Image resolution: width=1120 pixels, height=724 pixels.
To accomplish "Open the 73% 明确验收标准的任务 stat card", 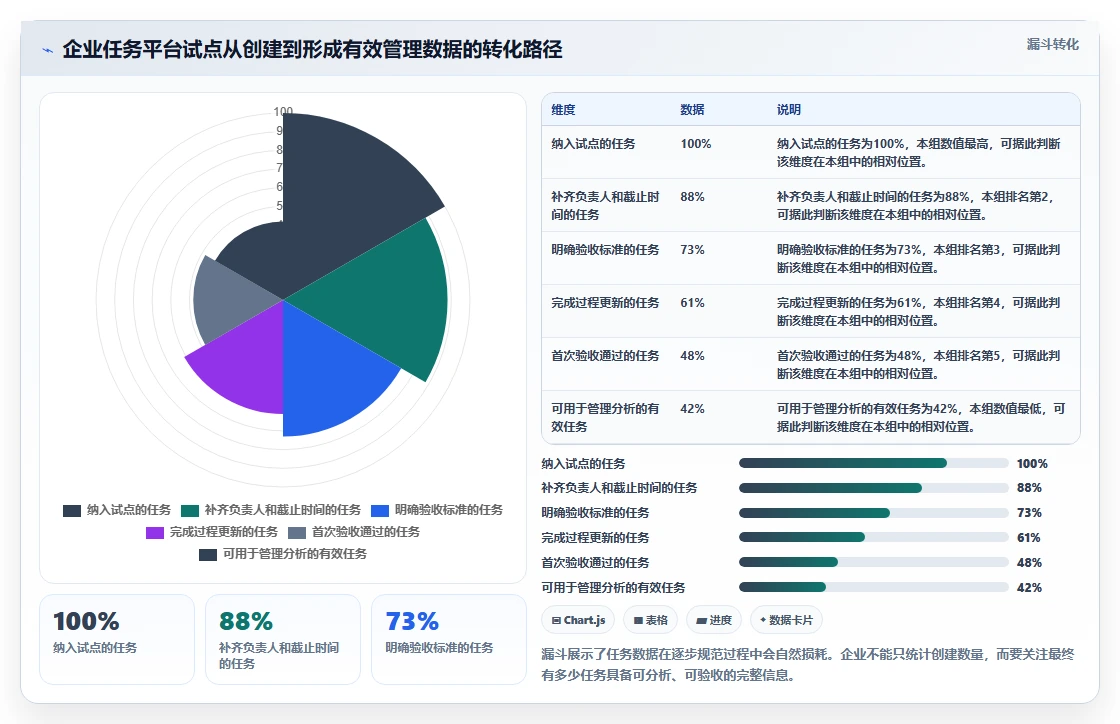I will coord(449,640).
